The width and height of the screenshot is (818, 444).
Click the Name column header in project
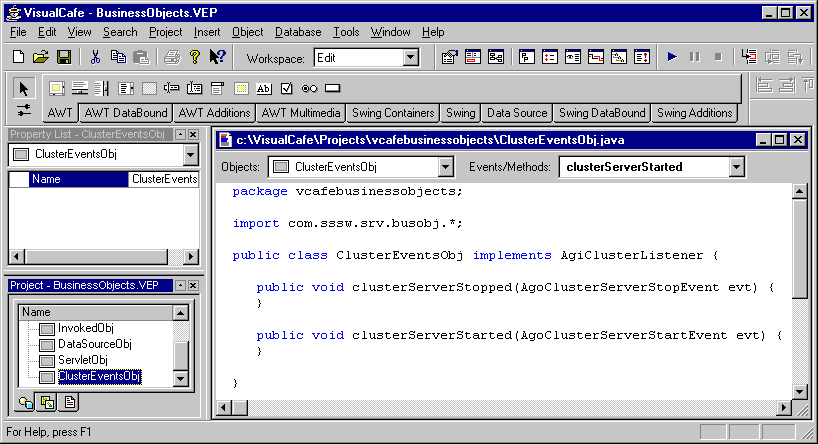pyautogui.click(x=96, y=312)
